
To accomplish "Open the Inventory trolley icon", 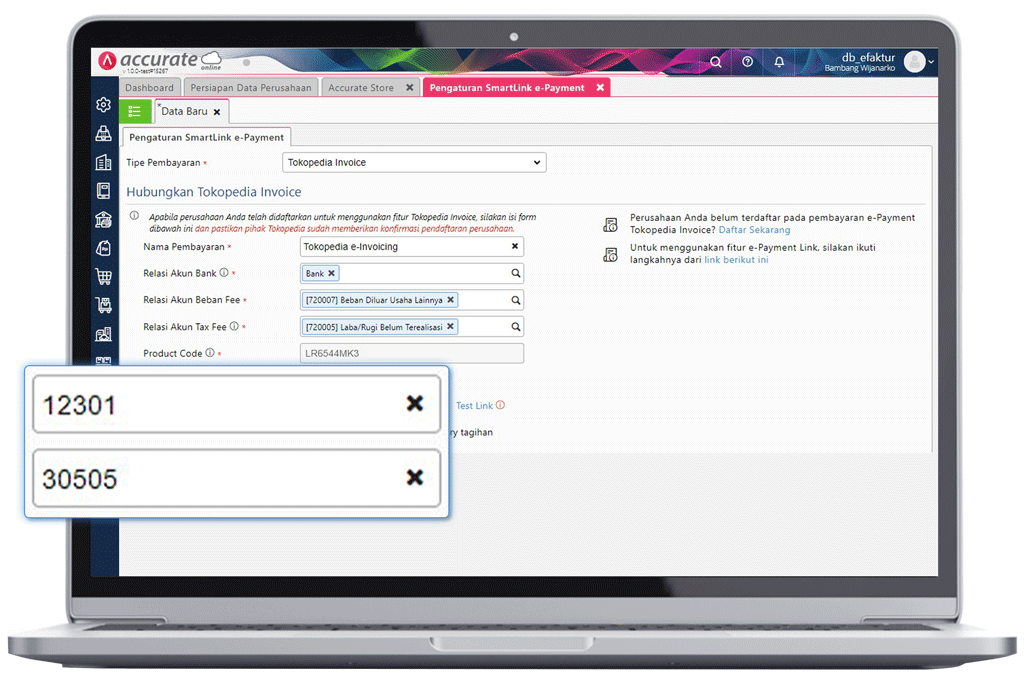I will tap(103, 305).
